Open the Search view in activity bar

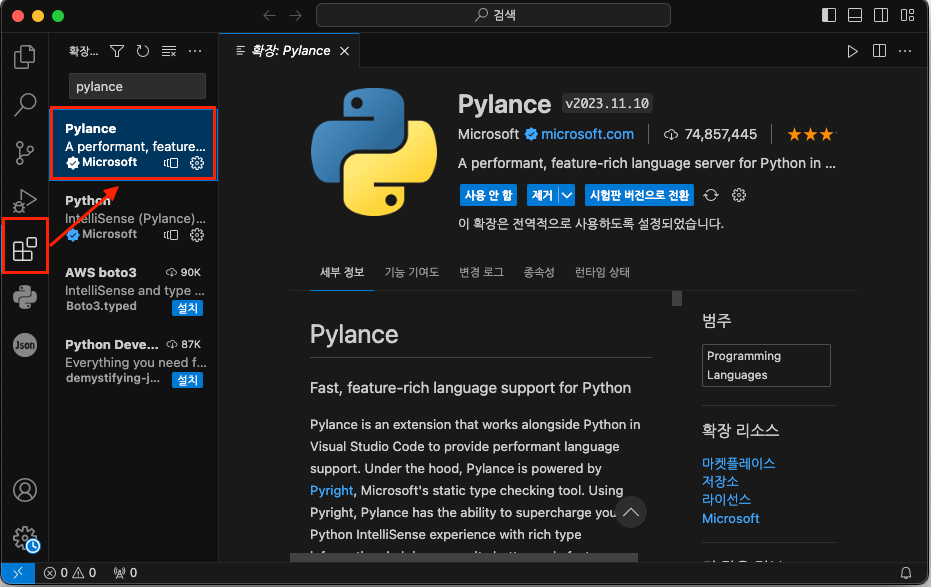pos(24,104)
